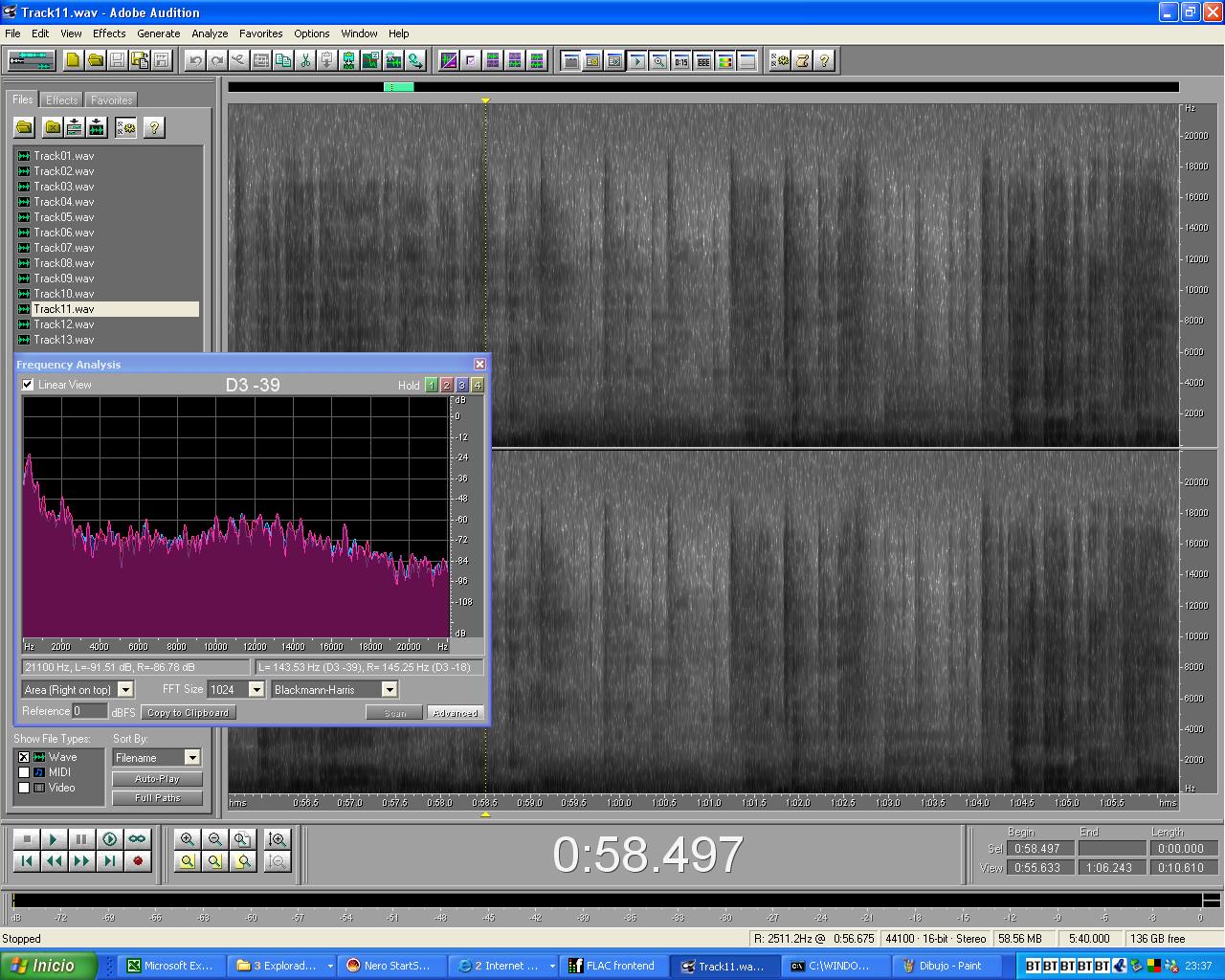Image resolution: width=1225 pixels, height=980 pixels.
Task: Click the timed record 0:15 toolbar icon
Action: [681, 60]
